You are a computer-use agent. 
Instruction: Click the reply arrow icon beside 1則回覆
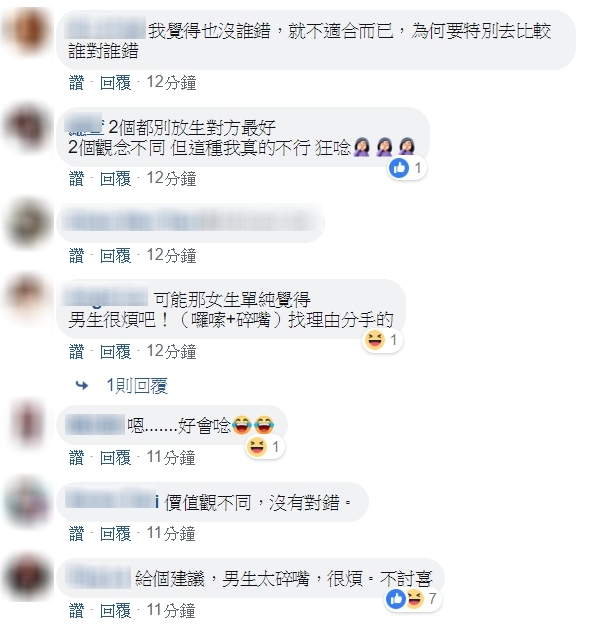(x=82, y=385)
